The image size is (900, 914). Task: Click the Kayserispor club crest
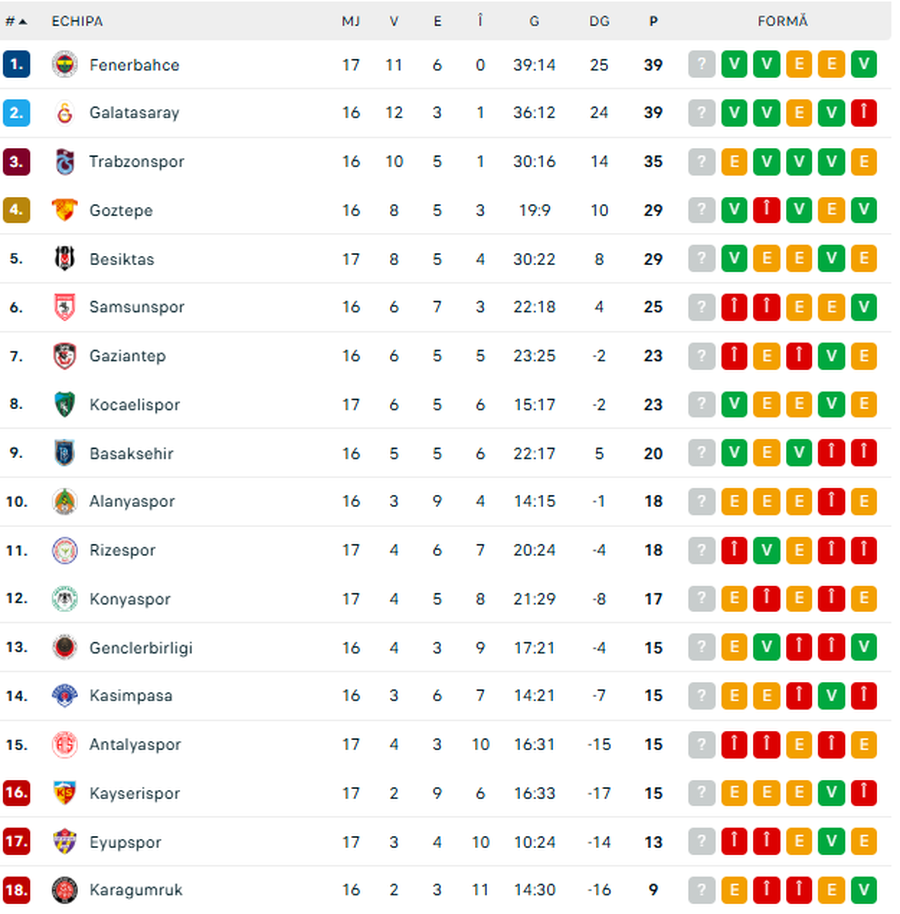pos(63,793)
